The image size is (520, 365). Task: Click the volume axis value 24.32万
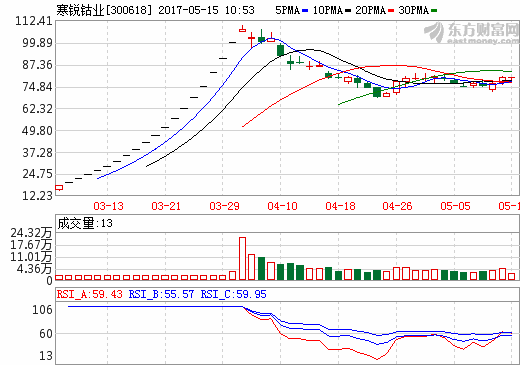(31, 233)
